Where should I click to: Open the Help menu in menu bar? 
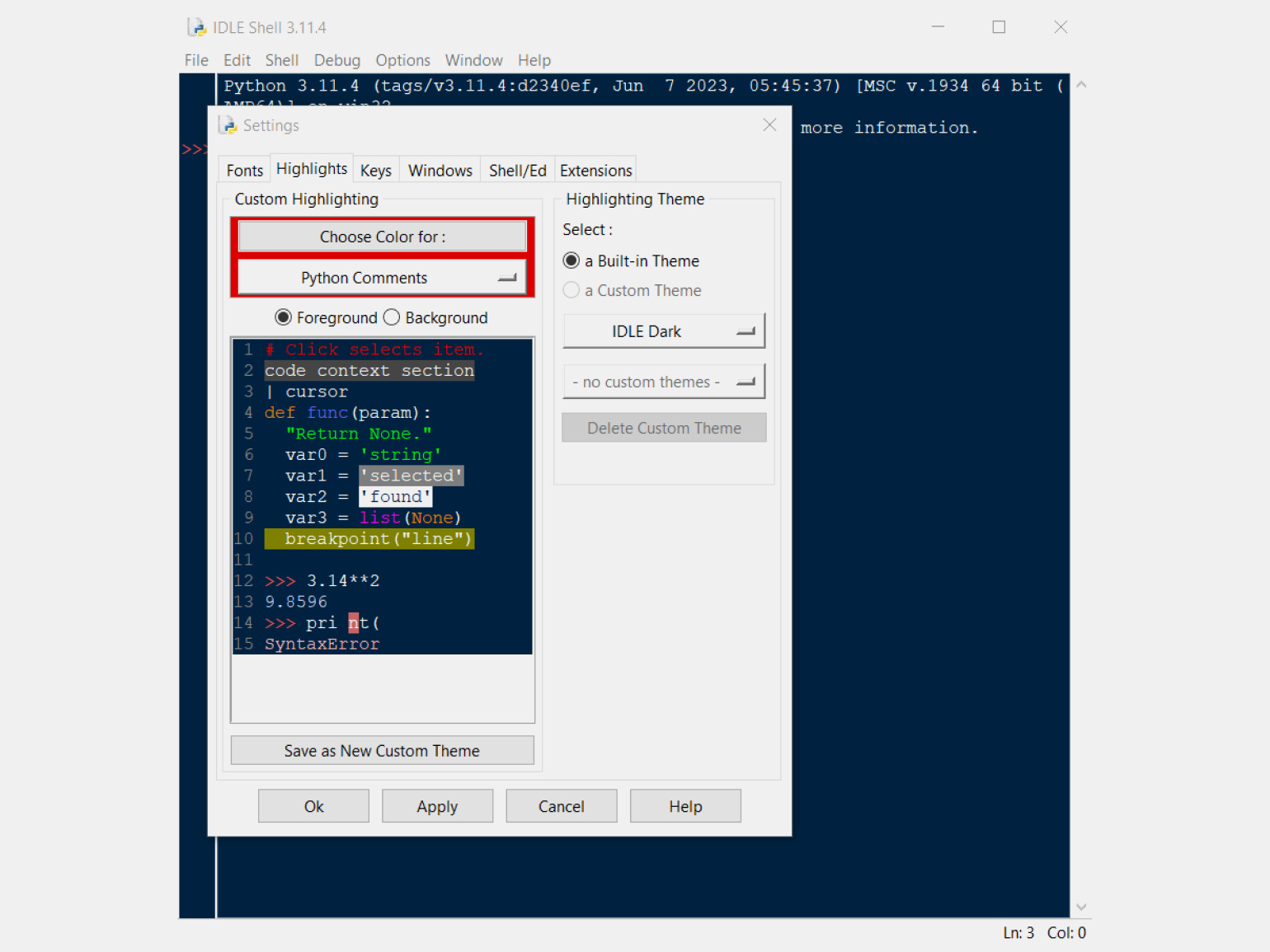(x=534, y=60)
